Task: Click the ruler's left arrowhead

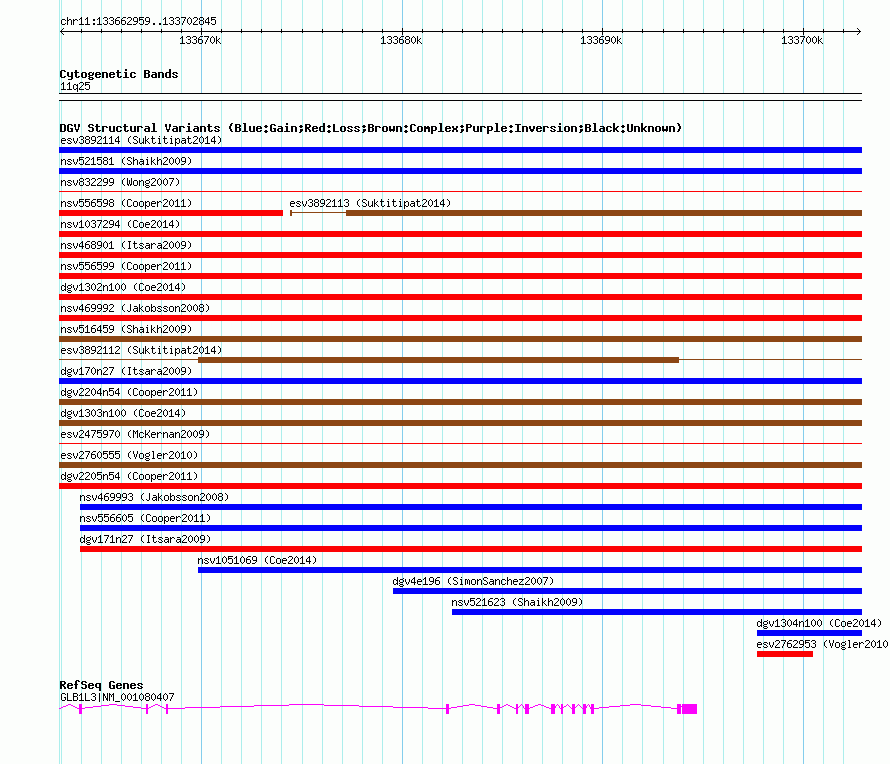Action: point(62,32)
